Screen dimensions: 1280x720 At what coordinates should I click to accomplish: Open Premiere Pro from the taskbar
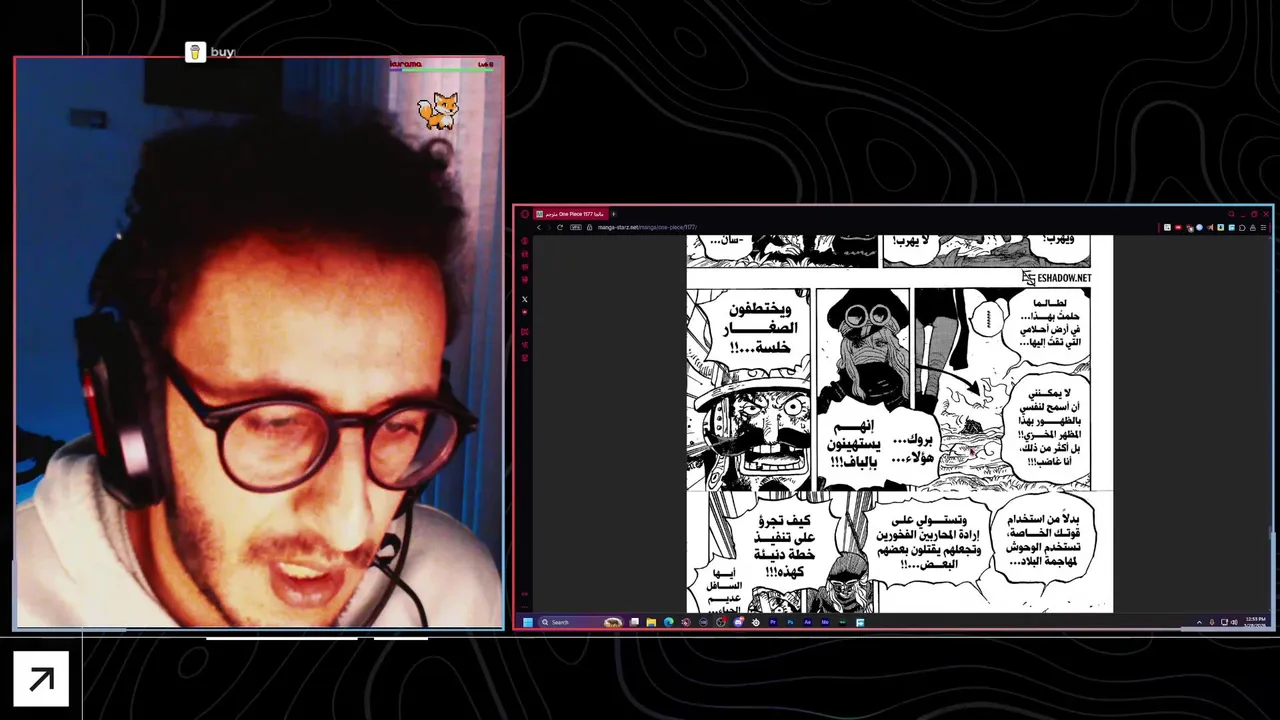click(773, 622)
